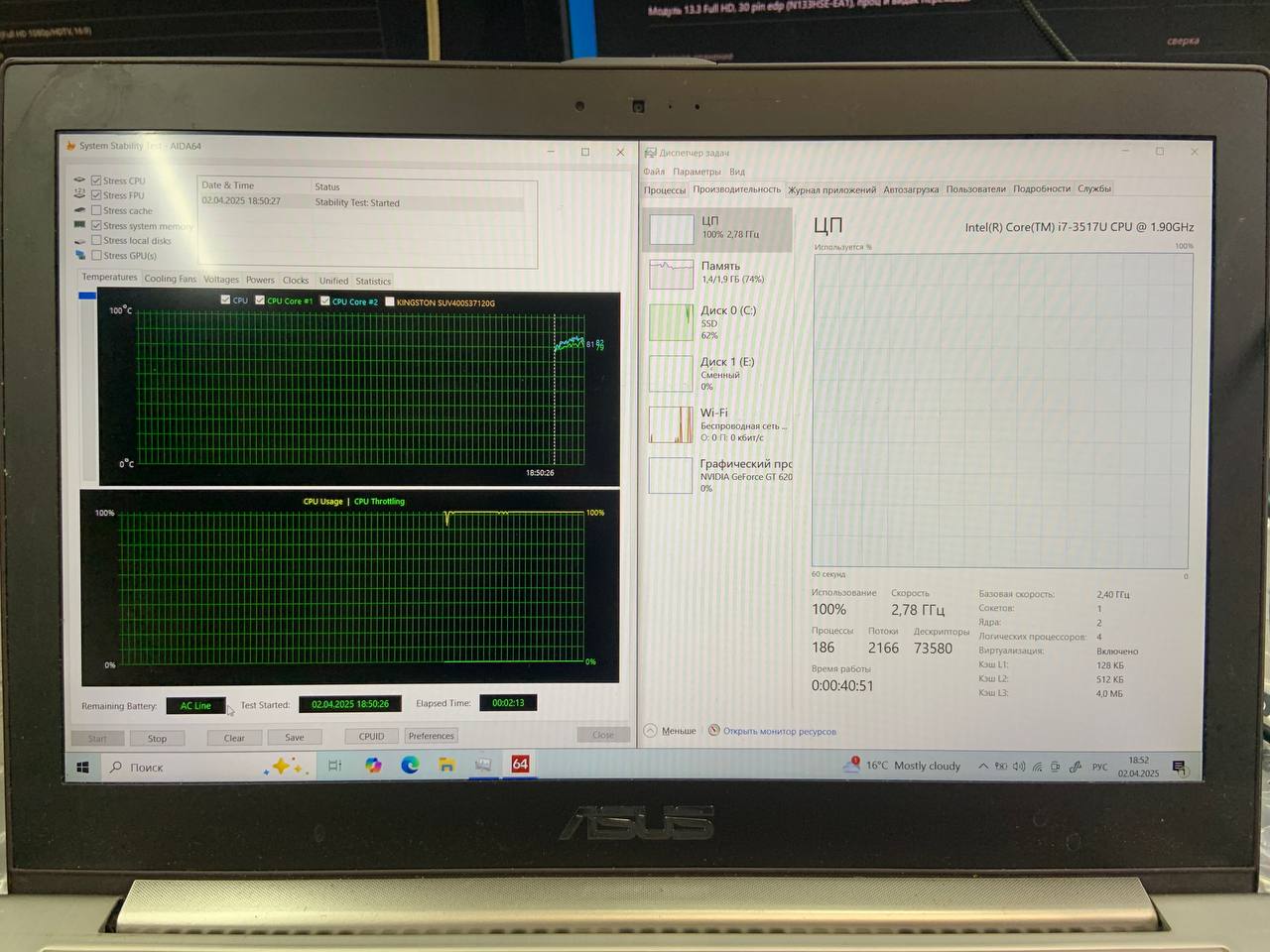Click the AIDA64 icon in the taskbar
Viewport: 1270px width, 952px height.
(520, 765)
